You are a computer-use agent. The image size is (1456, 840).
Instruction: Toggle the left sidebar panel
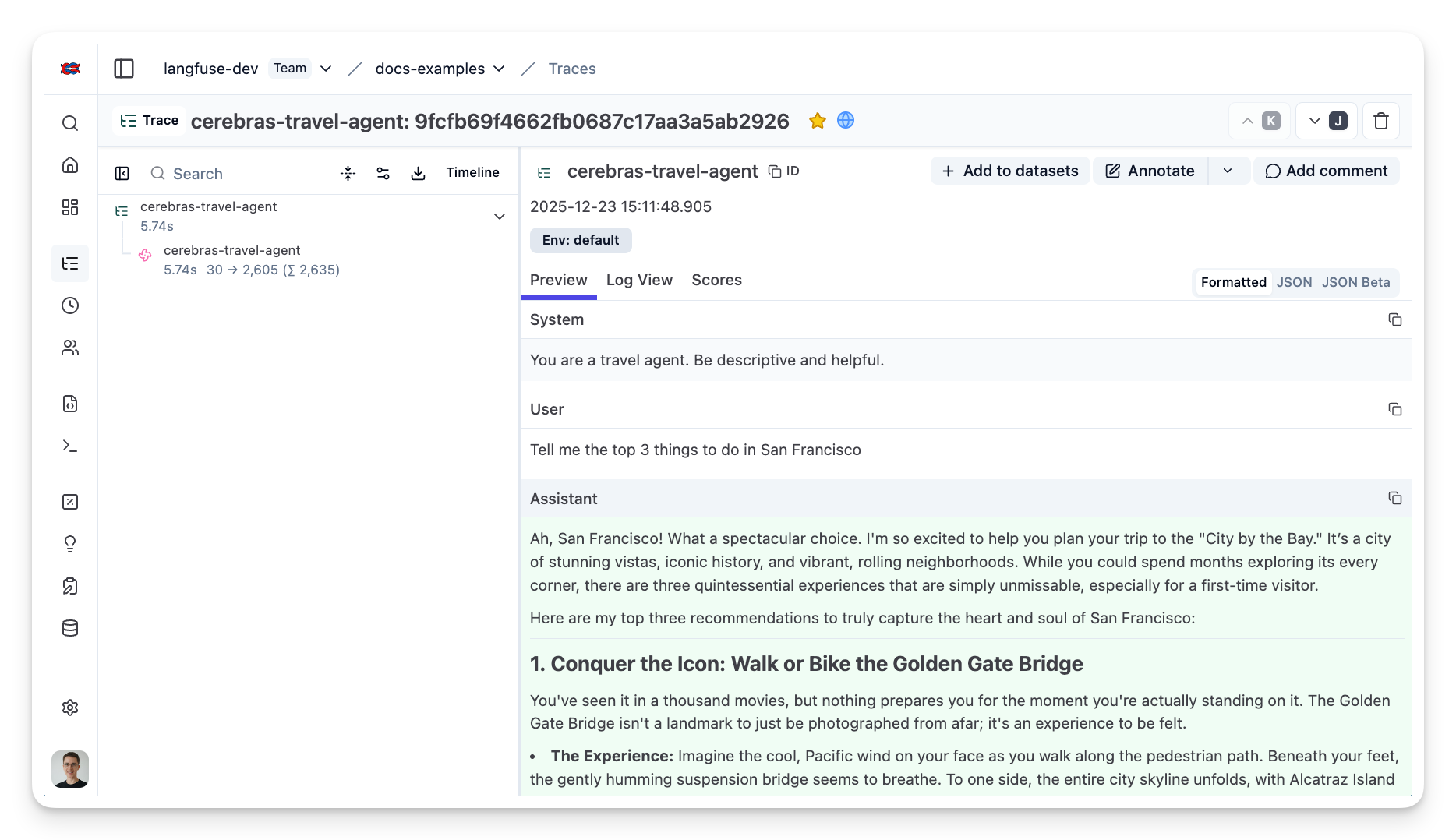tap(124, 69)
